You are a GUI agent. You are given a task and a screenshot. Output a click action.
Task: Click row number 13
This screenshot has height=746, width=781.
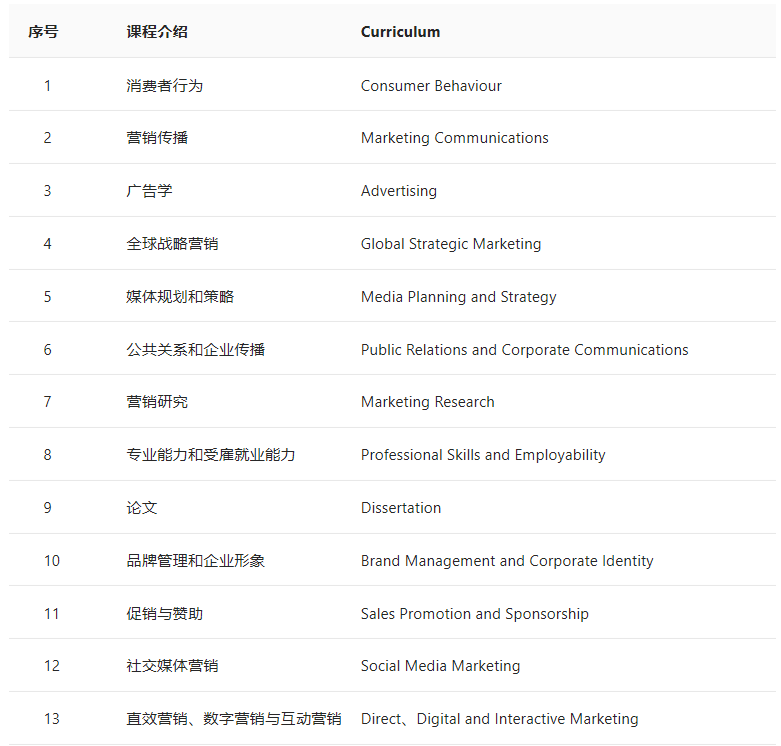(51, 719)
